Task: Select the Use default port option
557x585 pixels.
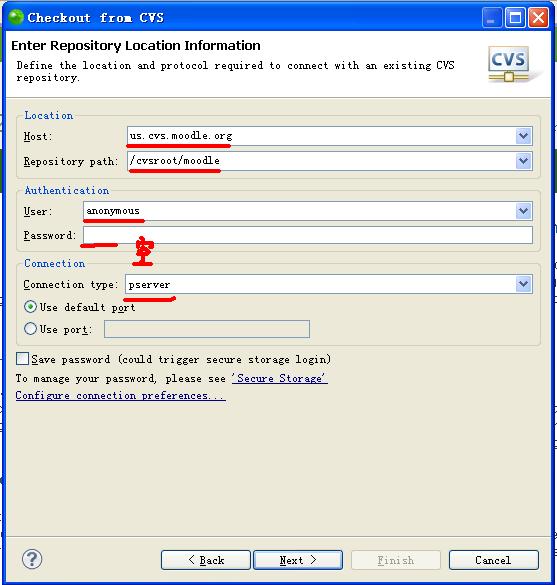Action: click(30, 307)
